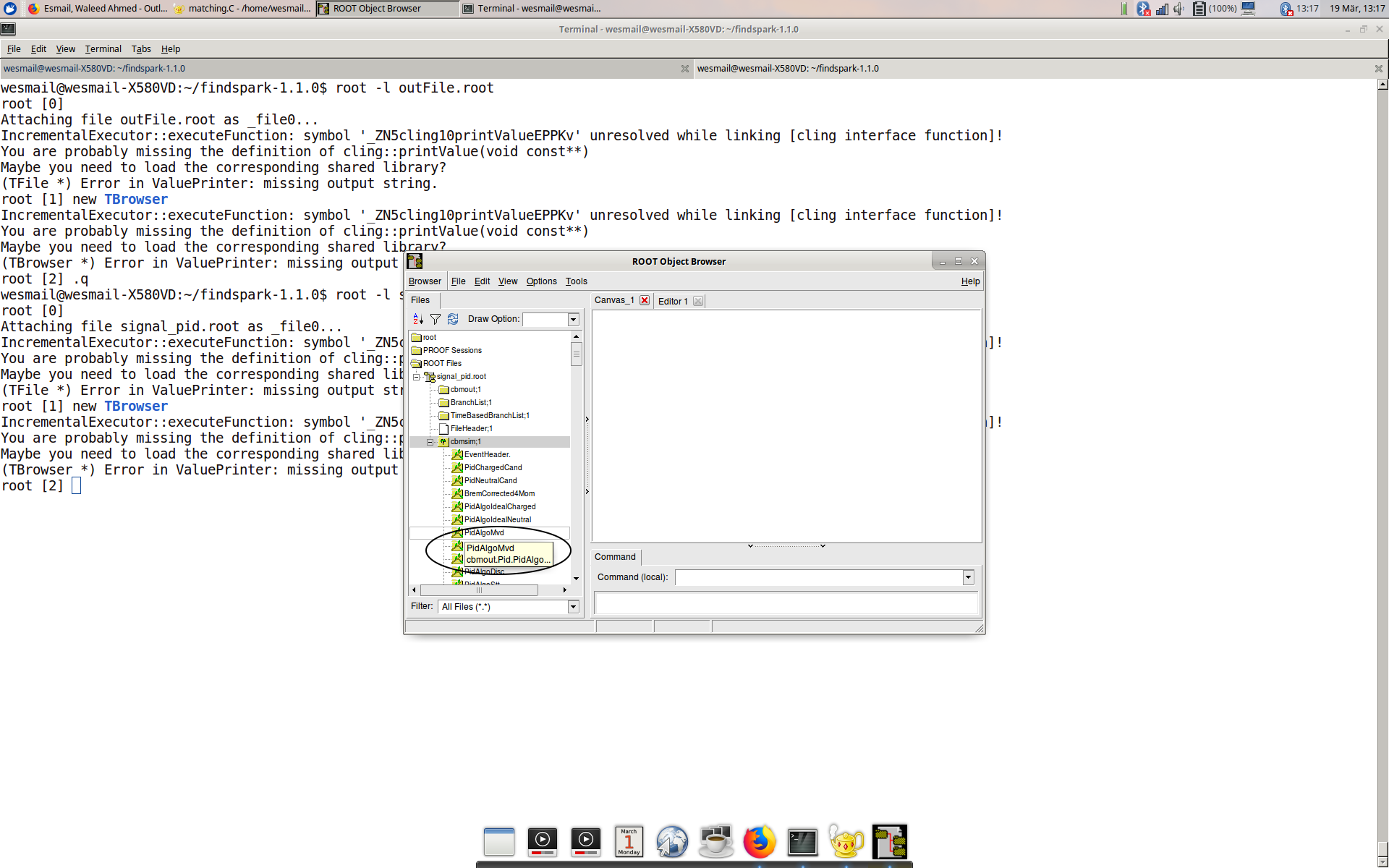This screenshot has height=868, width=1389.
Task: Click the refresh browser icon
Action: (453, 319)
